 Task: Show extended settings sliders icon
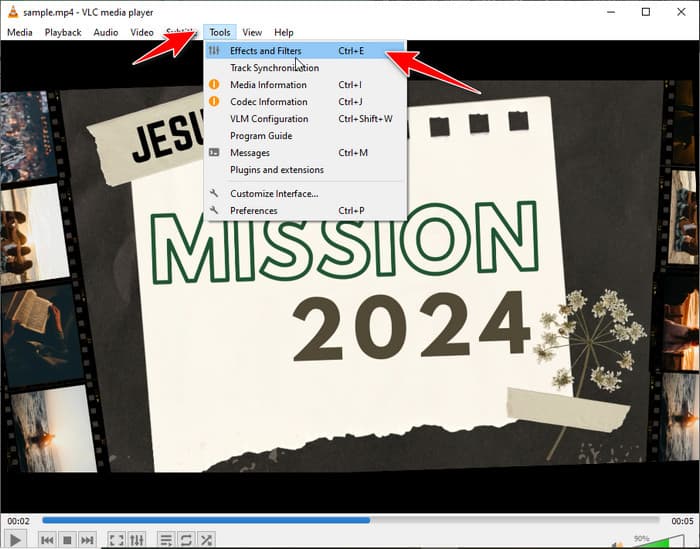137,540
